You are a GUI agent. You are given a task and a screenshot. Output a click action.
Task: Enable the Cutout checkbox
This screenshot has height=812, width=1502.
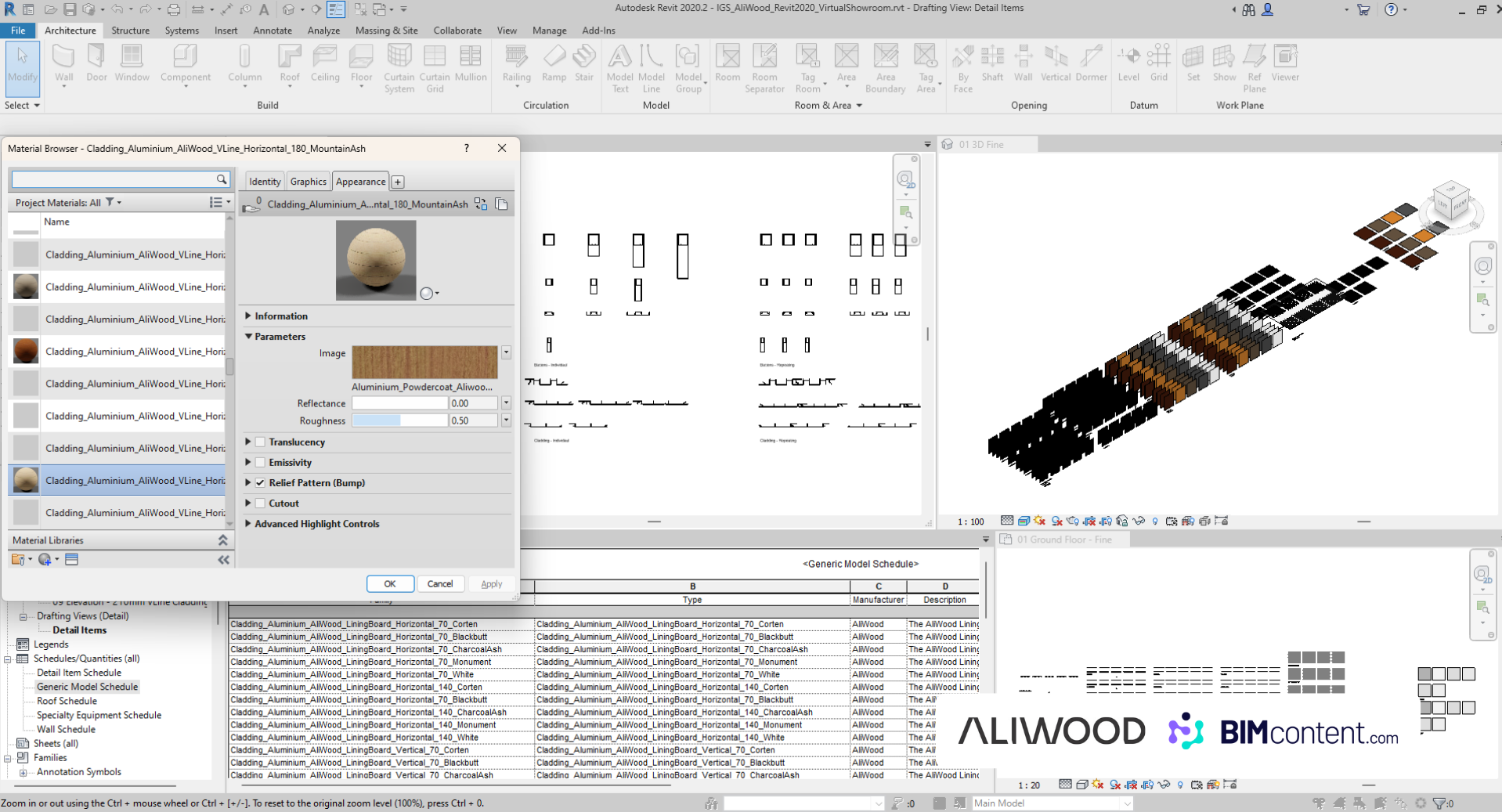click(x=261, y=503)
